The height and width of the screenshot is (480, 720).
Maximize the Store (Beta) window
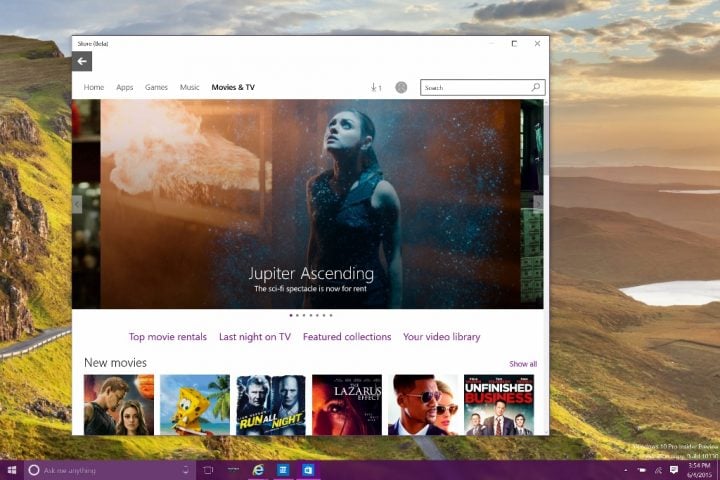pos(514,44)
